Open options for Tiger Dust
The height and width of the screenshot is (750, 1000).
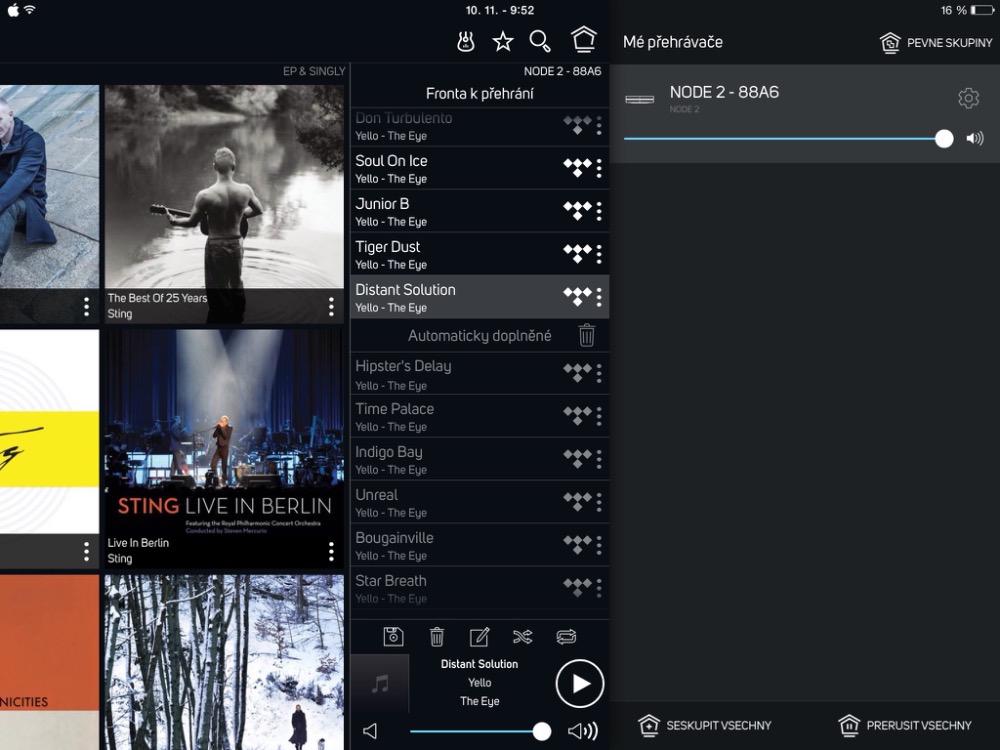pyautogui.click(x=599, y=254)
